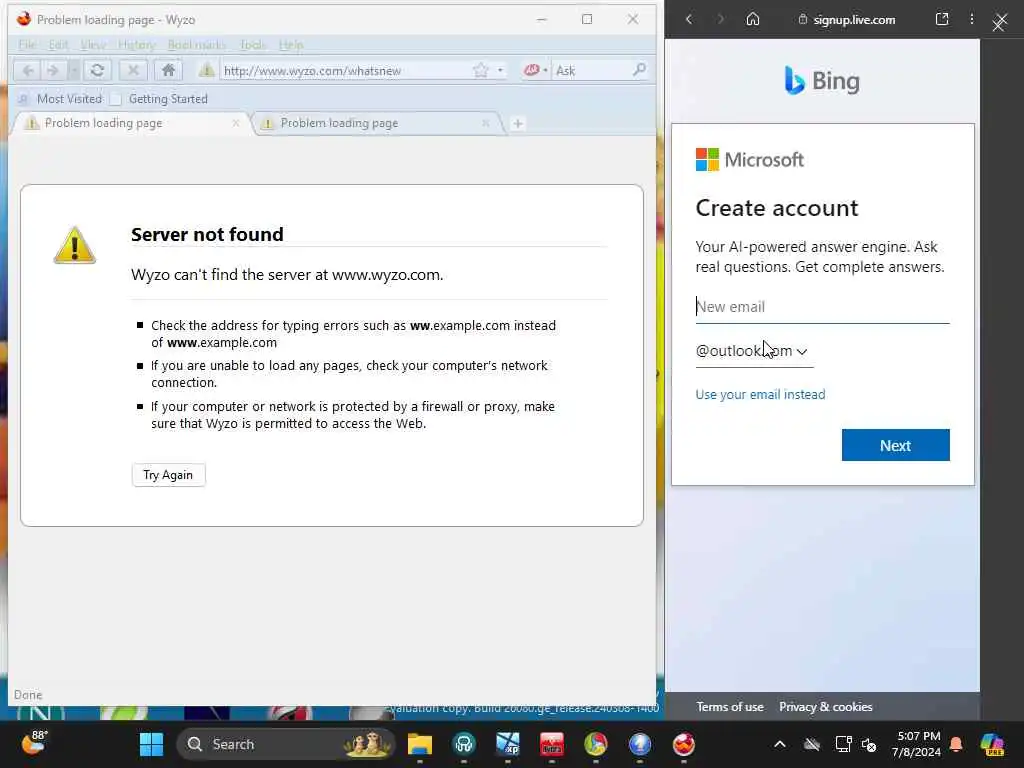Open Most Visited bookmarks folder
This screenshot has width=1024, height=768.
[59, 99]
